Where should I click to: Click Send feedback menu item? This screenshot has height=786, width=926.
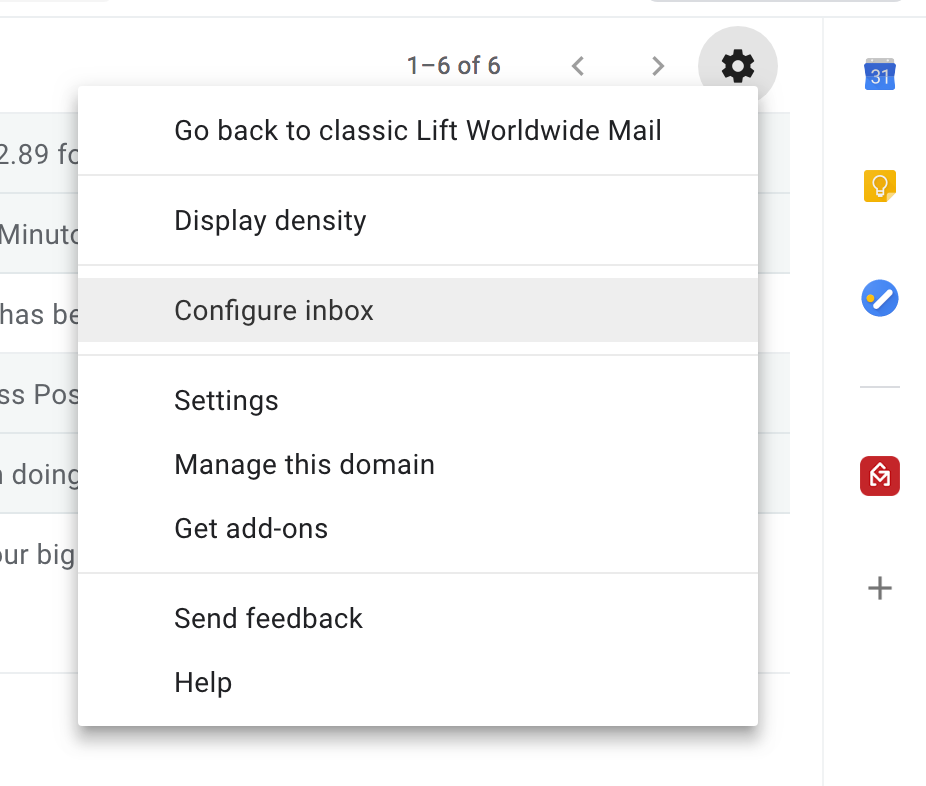[x=418, y=618]
